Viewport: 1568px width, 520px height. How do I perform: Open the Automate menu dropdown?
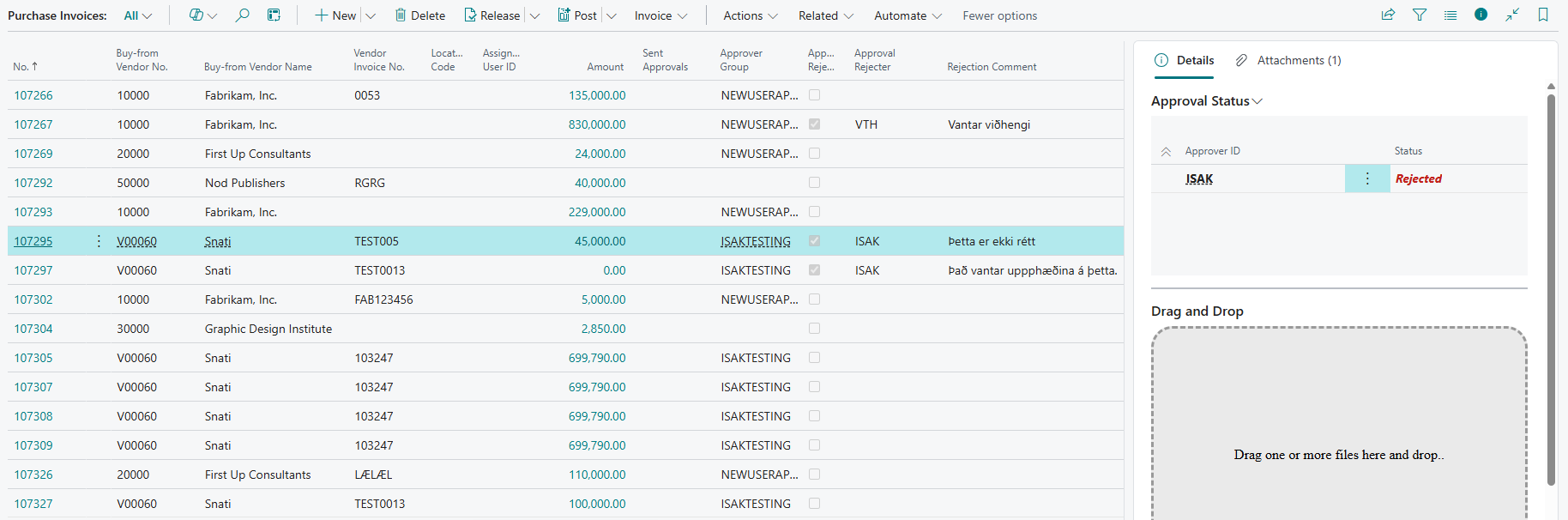(908, 15)
